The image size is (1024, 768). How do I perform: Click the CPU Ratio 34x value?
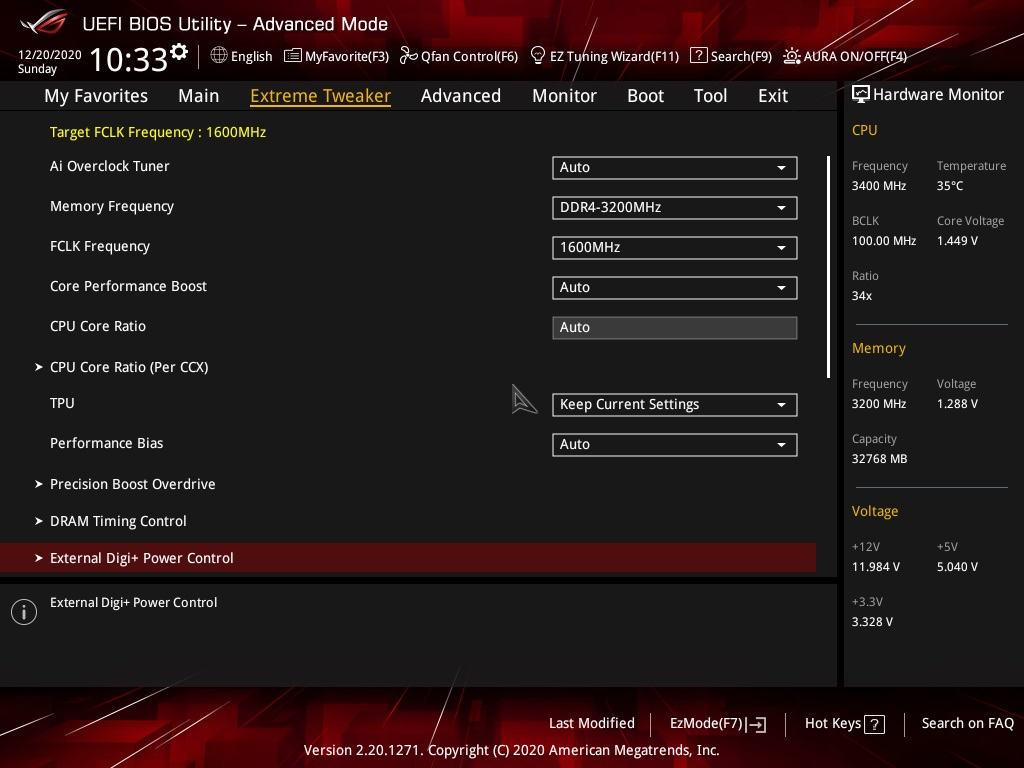coord(862,296)
